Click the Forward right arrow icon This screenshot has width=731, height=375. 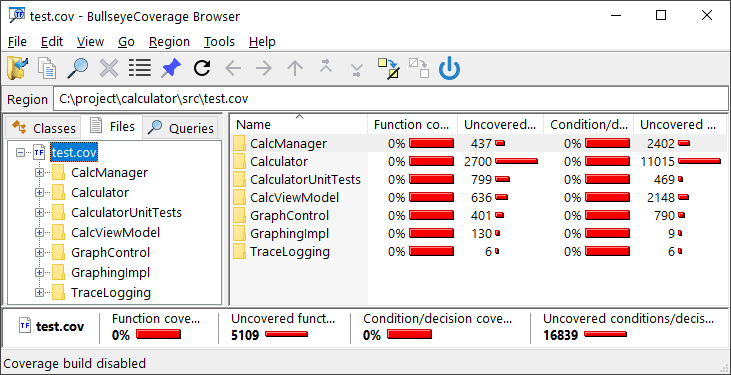coord(264,69)
